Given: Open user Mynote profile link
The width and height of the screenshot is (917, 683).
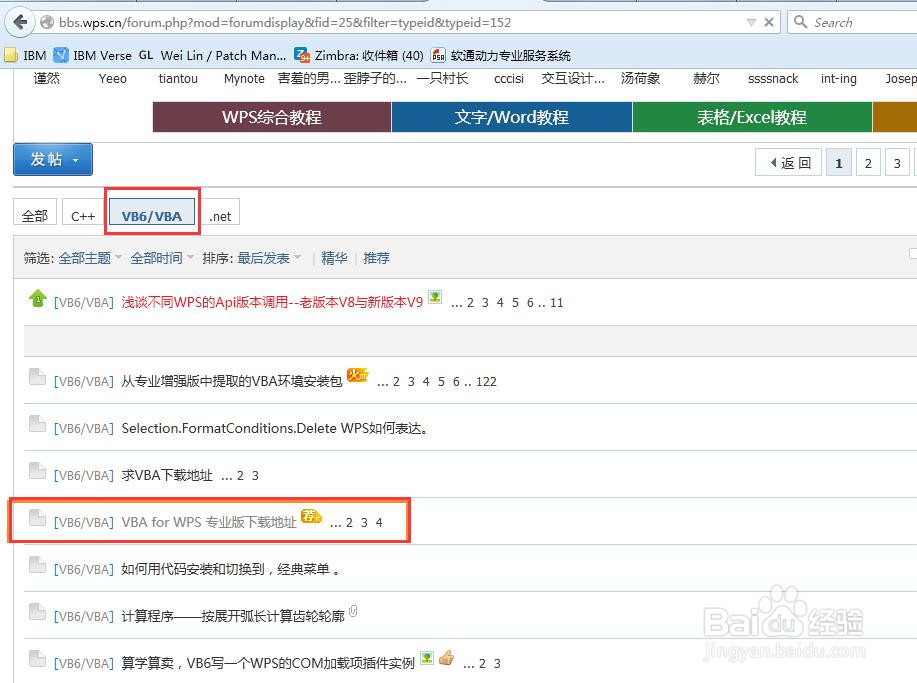Looking at the screenshot, I should click(x=244, y=78).
